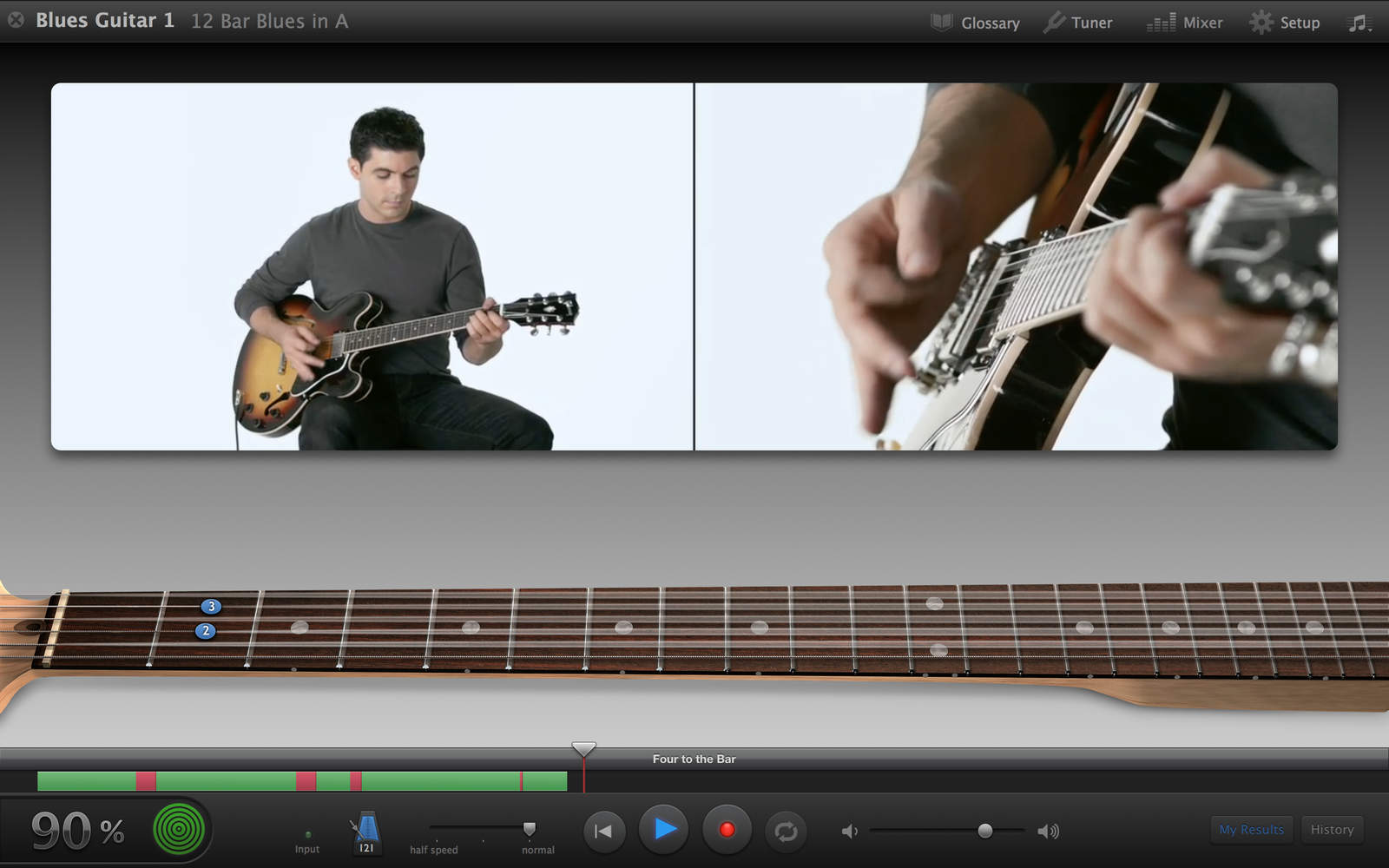Click the green scoring target icon
Viewport: 1389px width, 868px height.
click(x=179, y=830)
